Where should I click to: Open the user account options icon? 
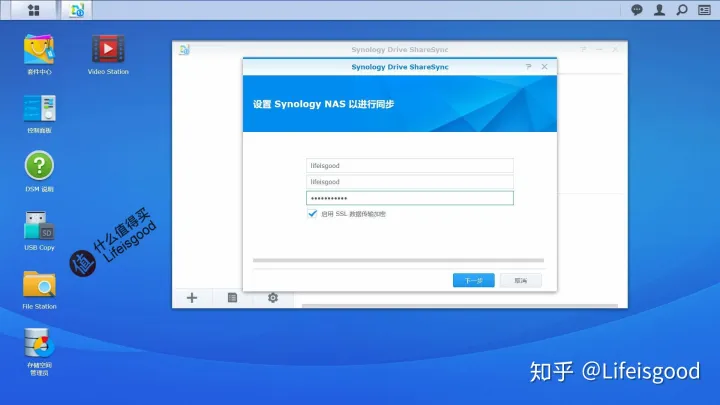[659, 10]
